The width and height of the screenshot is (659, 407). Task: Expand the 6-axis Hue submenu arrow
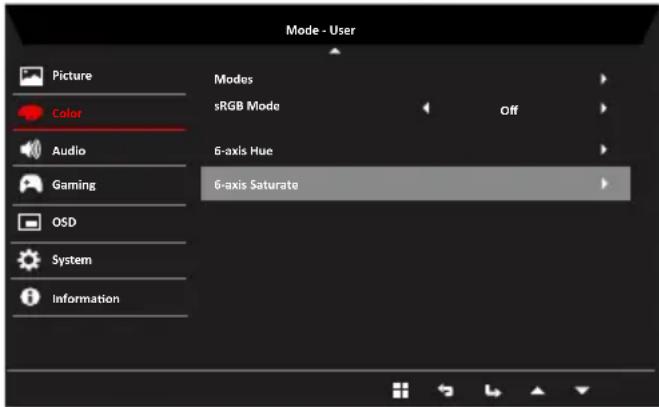click(x=604, y=149)
